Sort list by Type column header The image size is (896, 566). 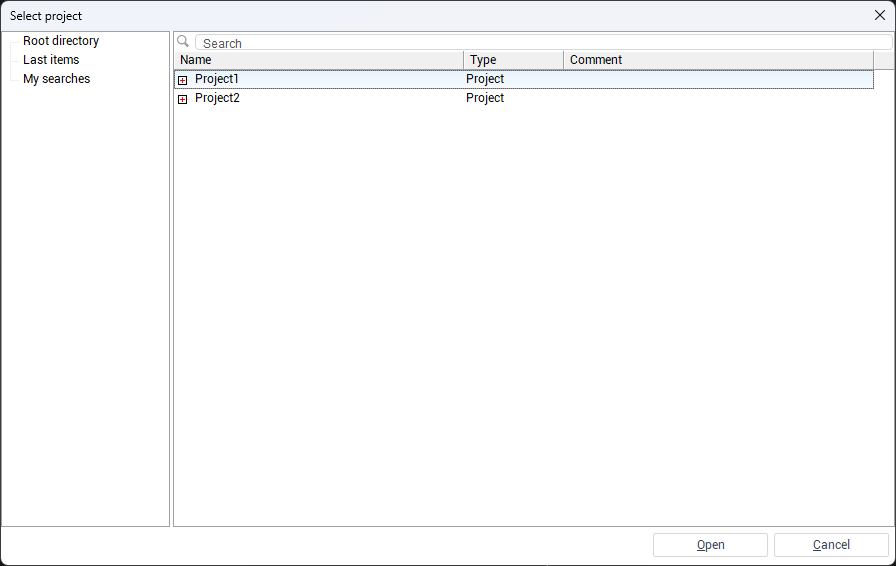(x=513, y=60)
